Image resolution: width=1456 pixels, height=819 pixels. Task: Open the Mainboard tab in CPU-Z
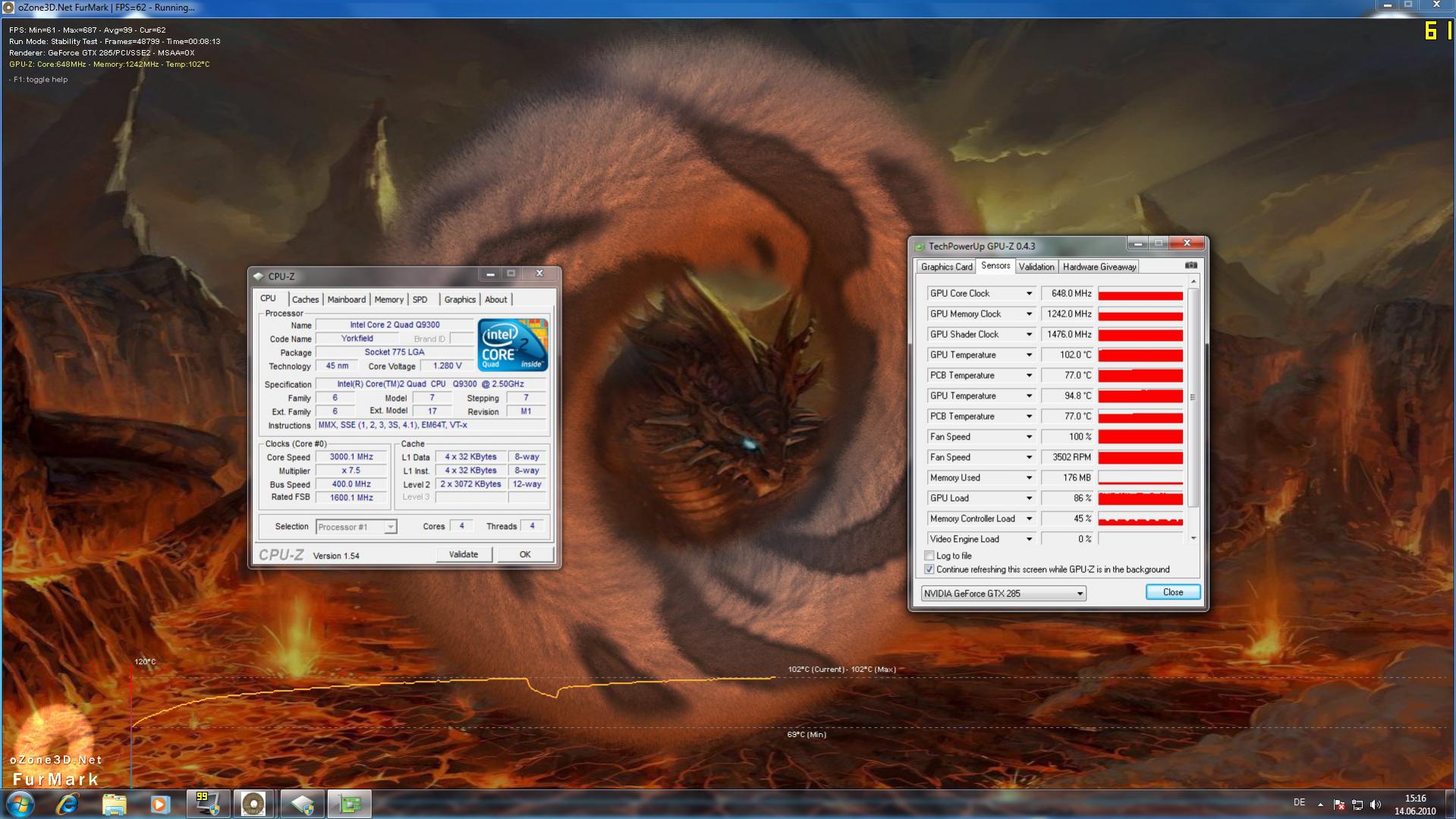click(x=347, y=300)
